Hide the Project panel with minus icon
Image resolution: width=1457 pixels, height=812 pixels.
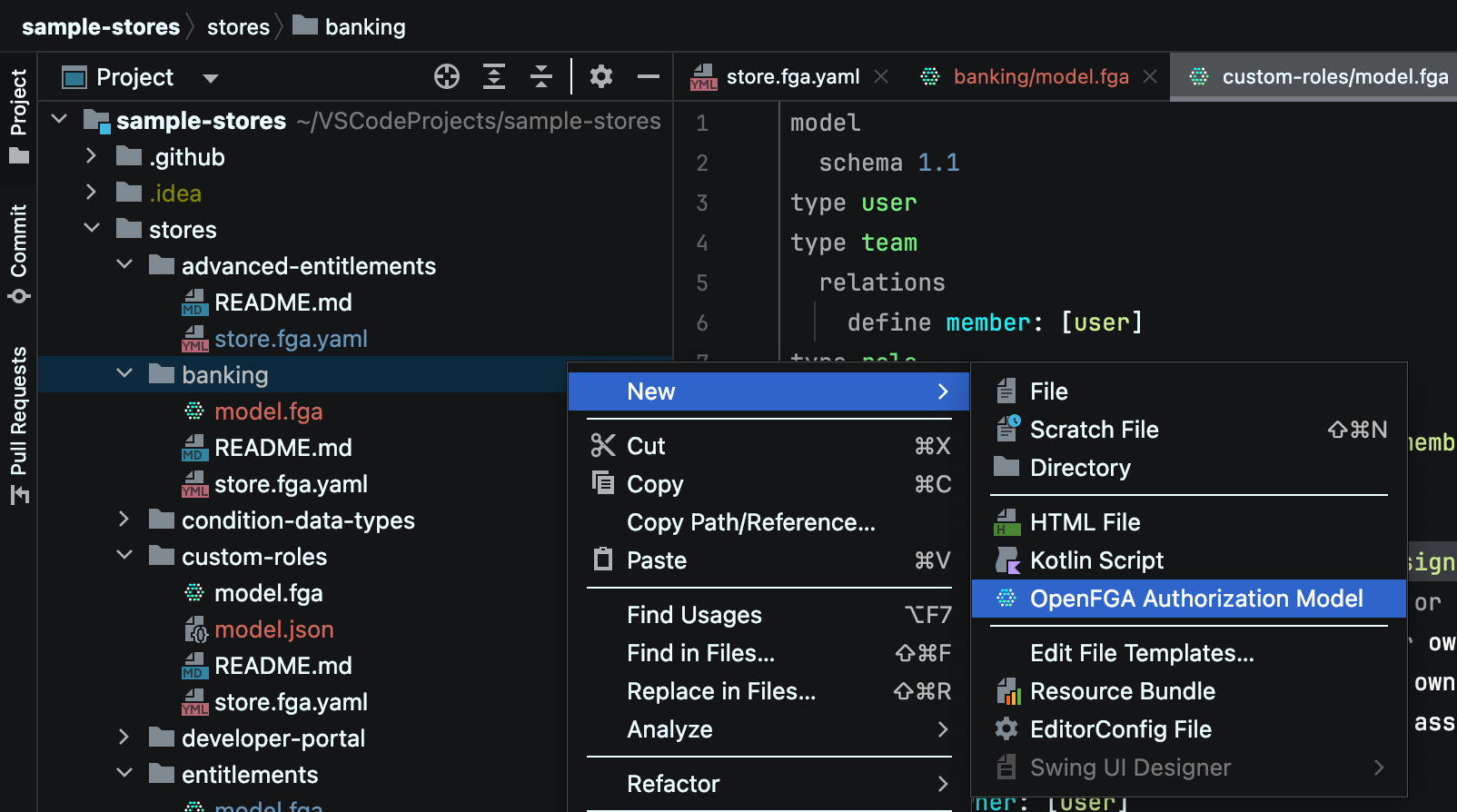pos(649,76)
